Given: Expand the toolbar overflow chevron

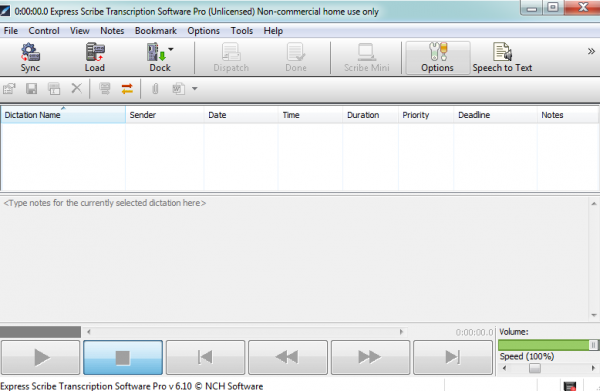Looking at the screenshot, I should [x=591, y=51].
